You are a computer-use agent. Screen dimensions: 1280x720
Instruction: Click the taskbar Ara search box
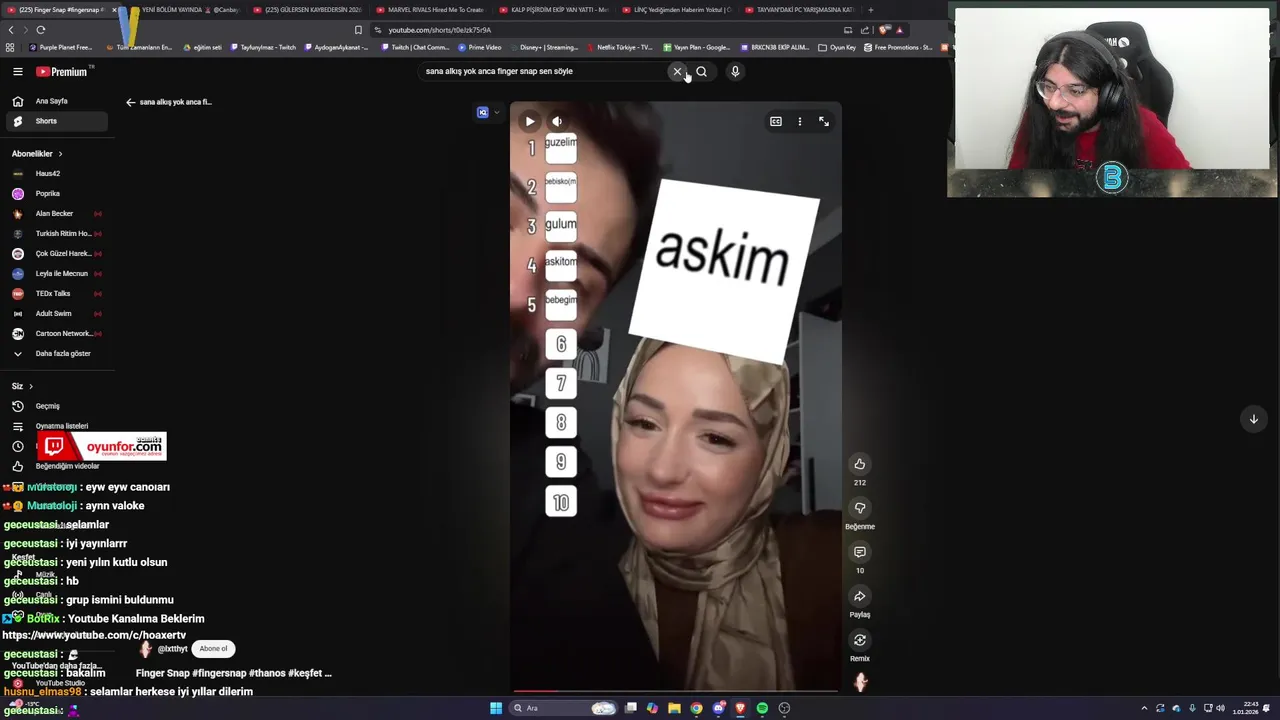tap(564, 708)
